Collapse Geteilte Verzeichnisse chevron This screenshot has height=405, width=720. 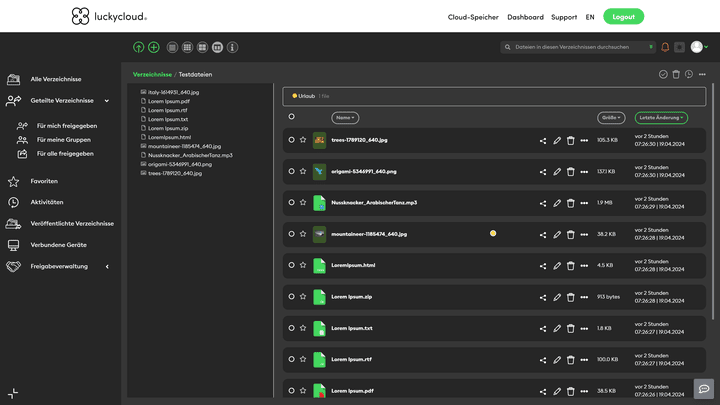[107, 101]
